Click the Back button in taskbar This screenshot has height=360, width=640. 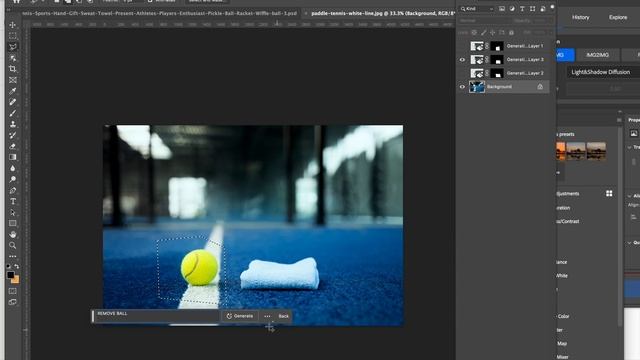(x=283, y=316)
